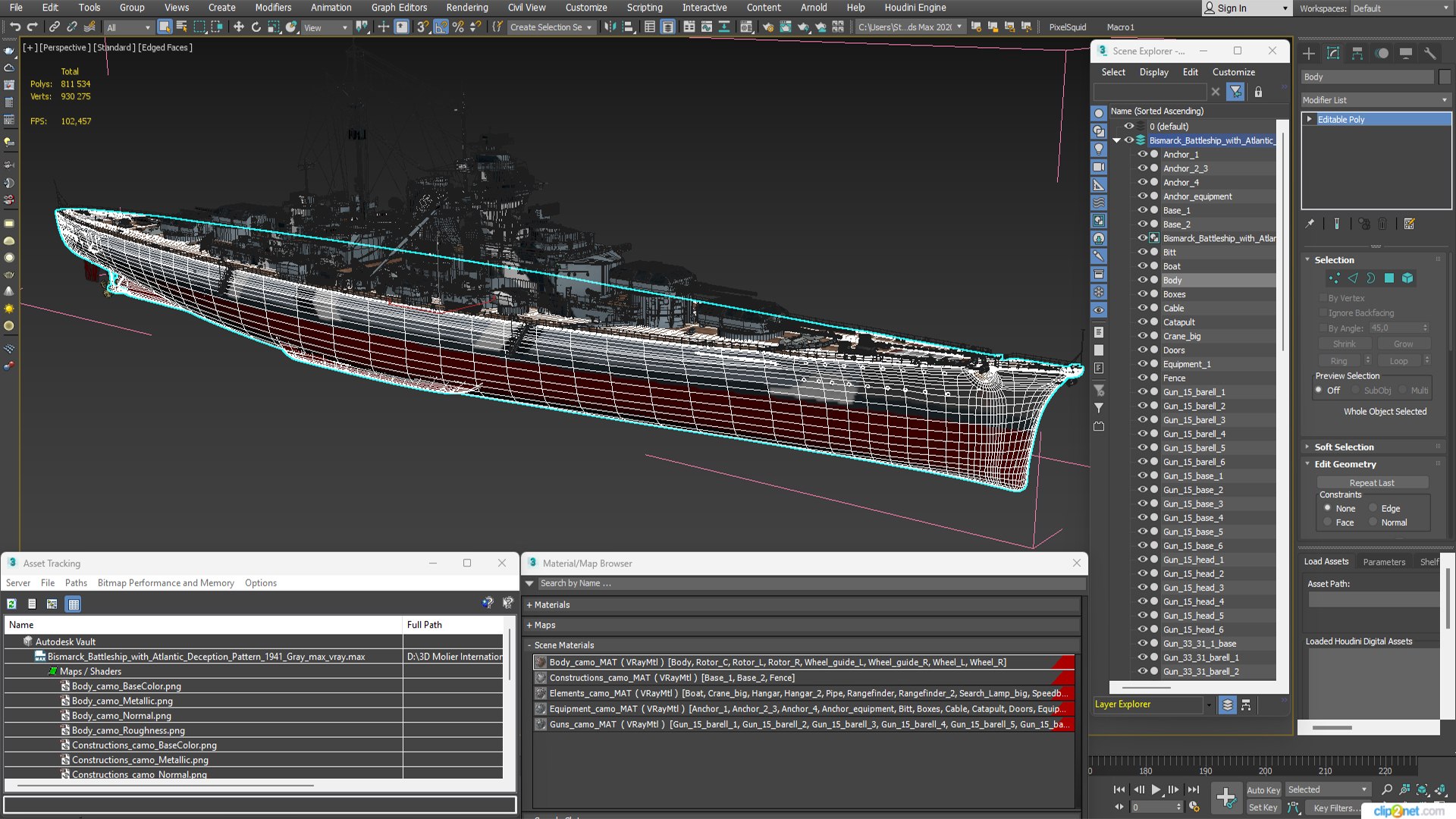The image size is (1456, 819).
Task: Activate the Select and Rotate tool
Action: click(256, 27)
